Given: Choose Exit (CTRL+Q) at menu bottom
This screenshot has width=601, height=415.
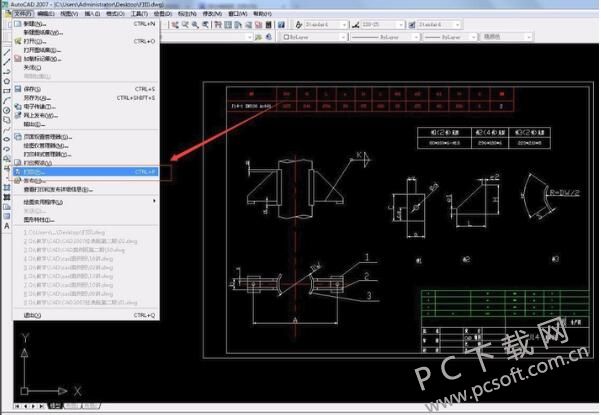Looking at the screenshot, I should [86, 315].
